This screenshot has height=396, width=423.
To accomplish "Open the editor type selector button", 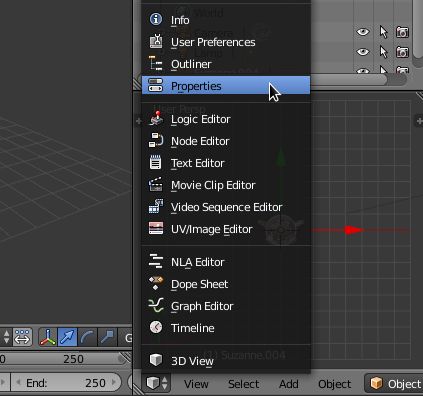I will click(x=157, y=383).
